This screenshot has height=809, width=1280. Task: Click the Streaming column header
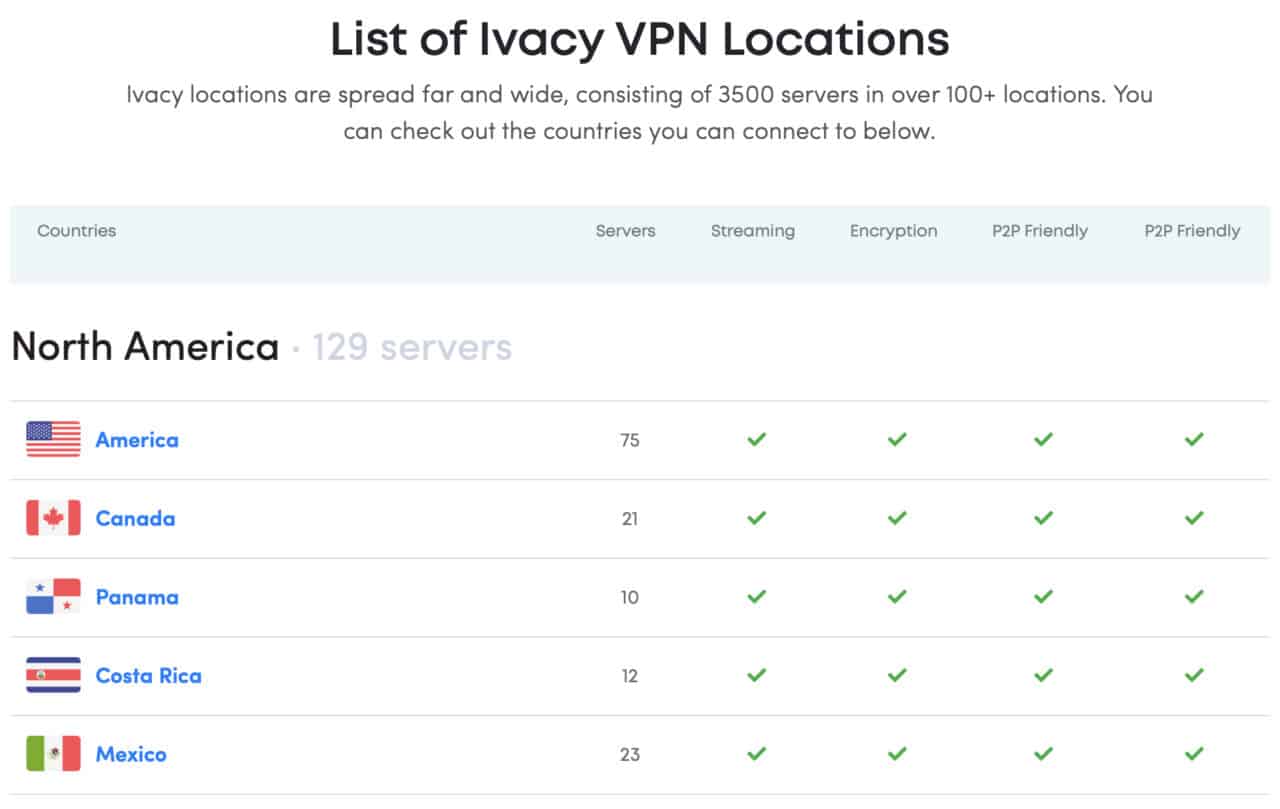752,231
